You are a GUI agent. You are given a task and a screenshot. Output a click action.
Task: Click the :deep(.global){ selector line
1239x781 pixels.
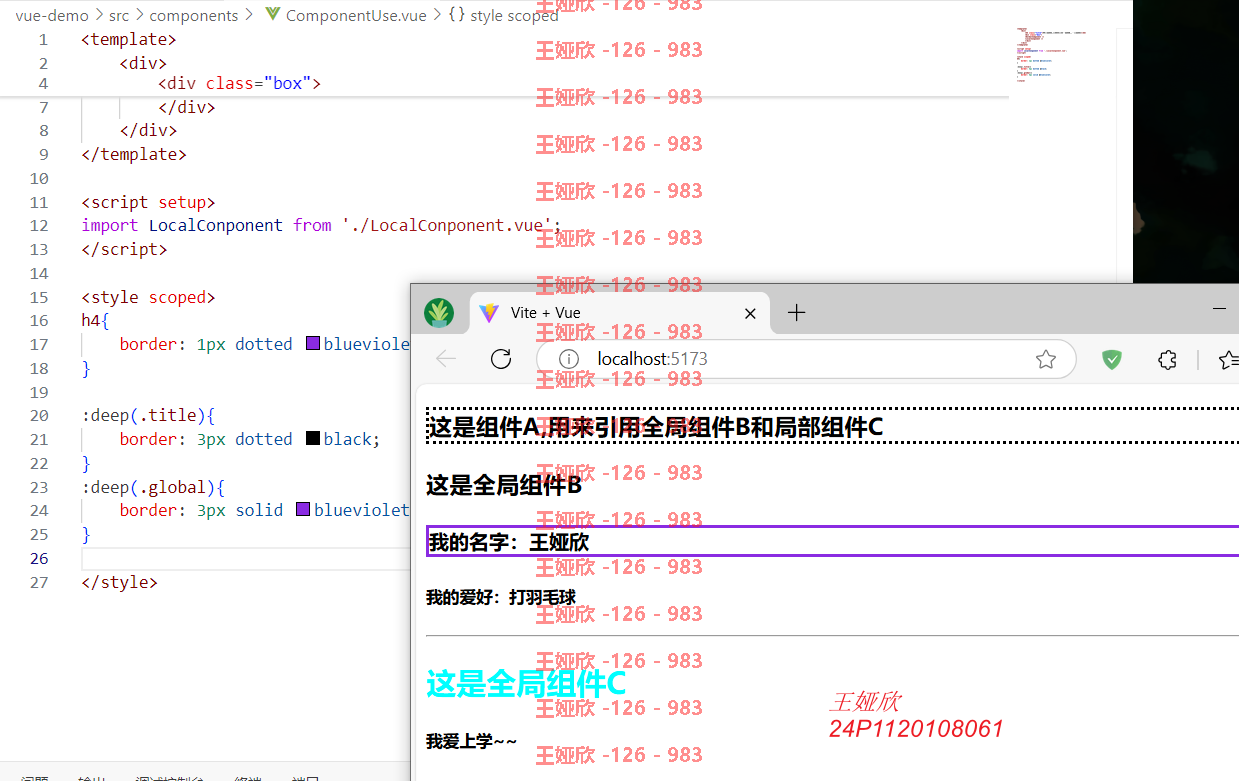[x=153, y=487]
